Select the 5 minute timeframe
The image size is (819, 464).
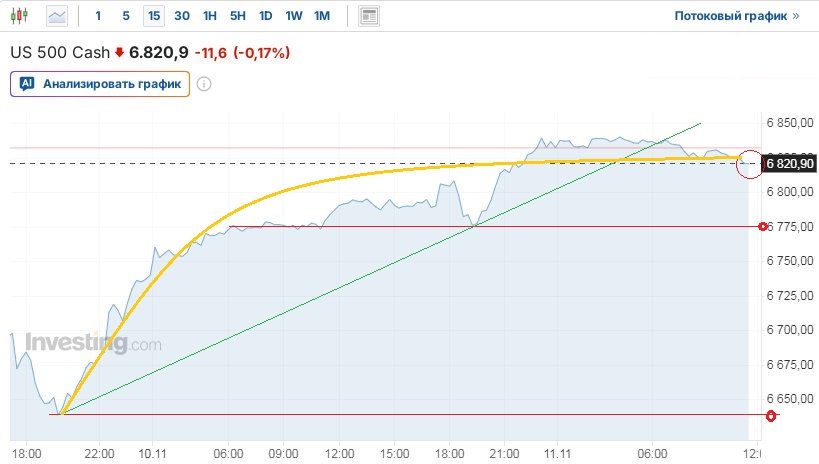tap(125, 16)
